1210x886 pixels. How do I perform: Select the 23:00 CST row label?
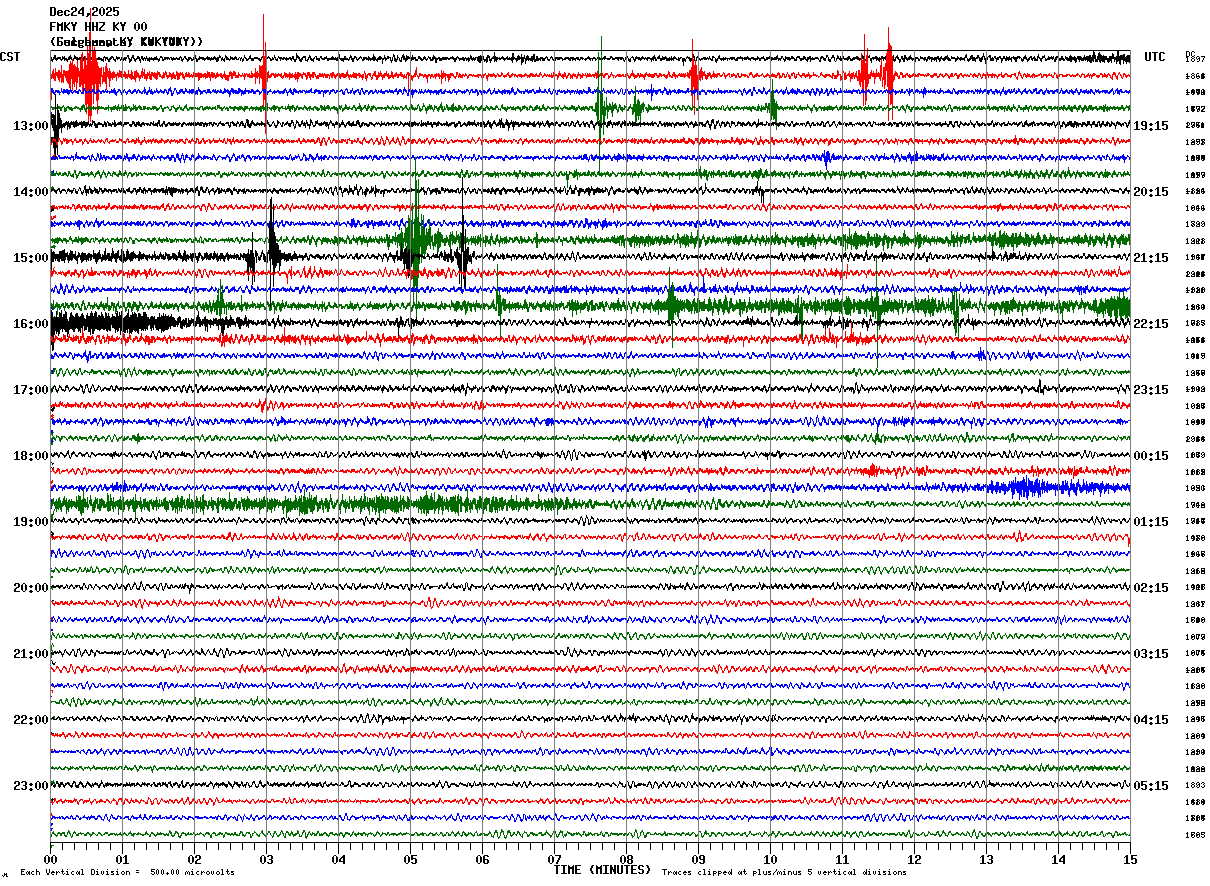31,786
